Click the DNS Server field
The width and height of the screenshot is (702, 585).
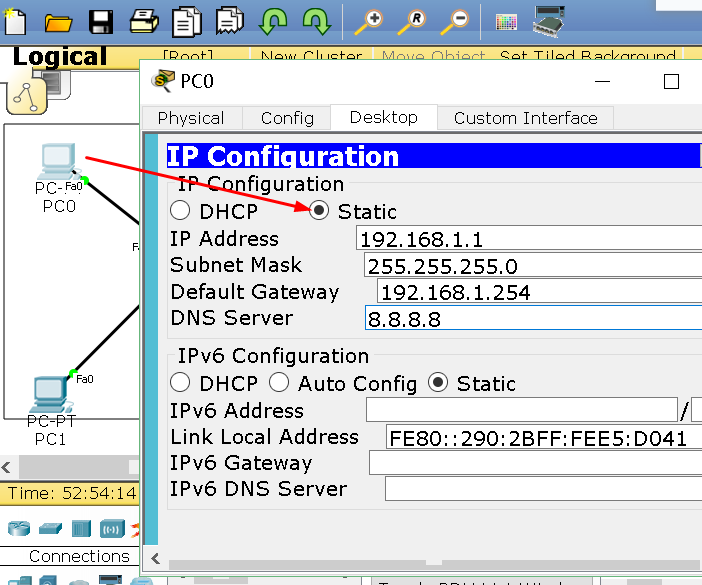coord(534,318)
